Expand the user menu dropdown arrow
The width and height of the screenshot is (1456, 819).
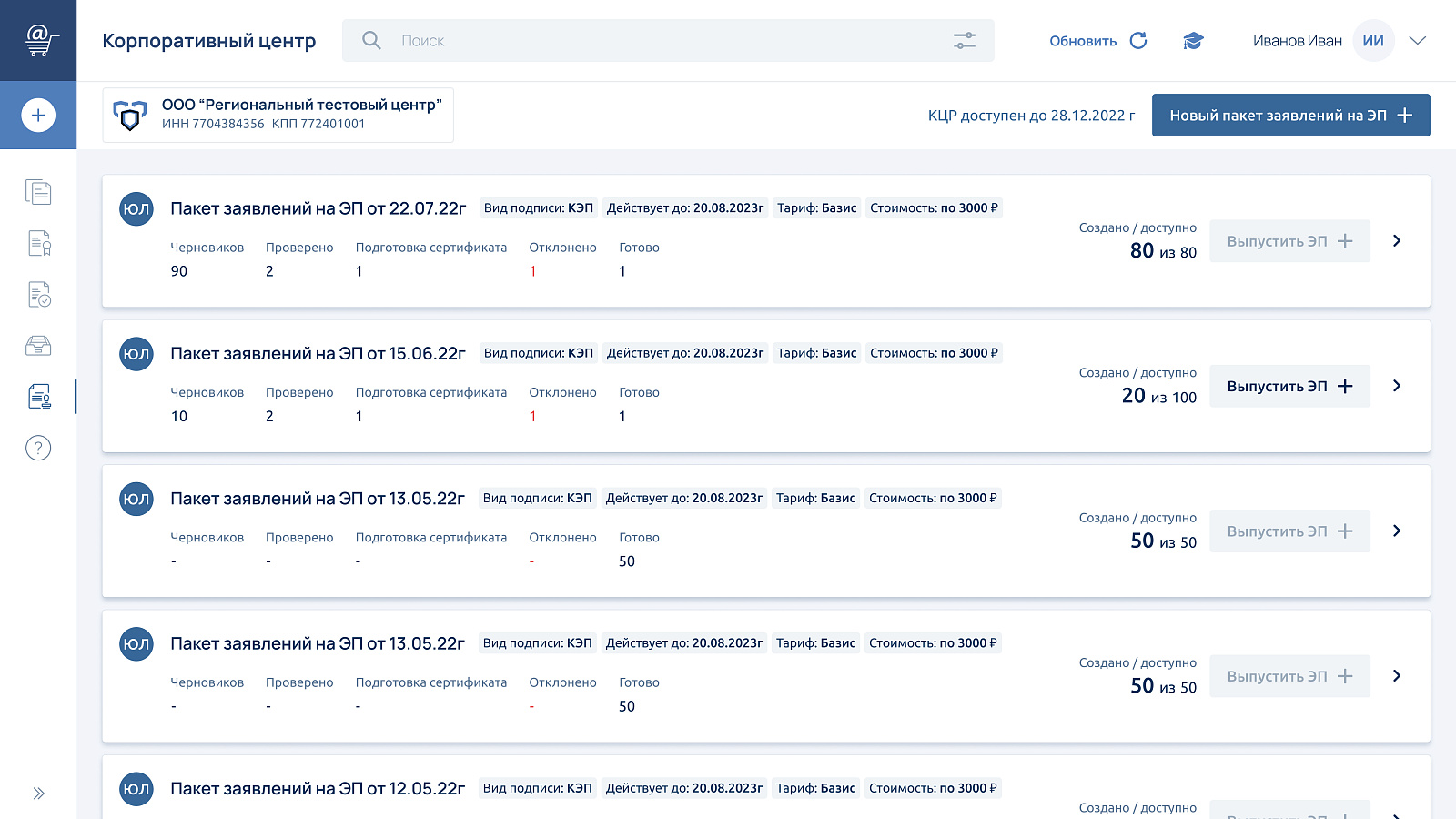point(1417,40)
